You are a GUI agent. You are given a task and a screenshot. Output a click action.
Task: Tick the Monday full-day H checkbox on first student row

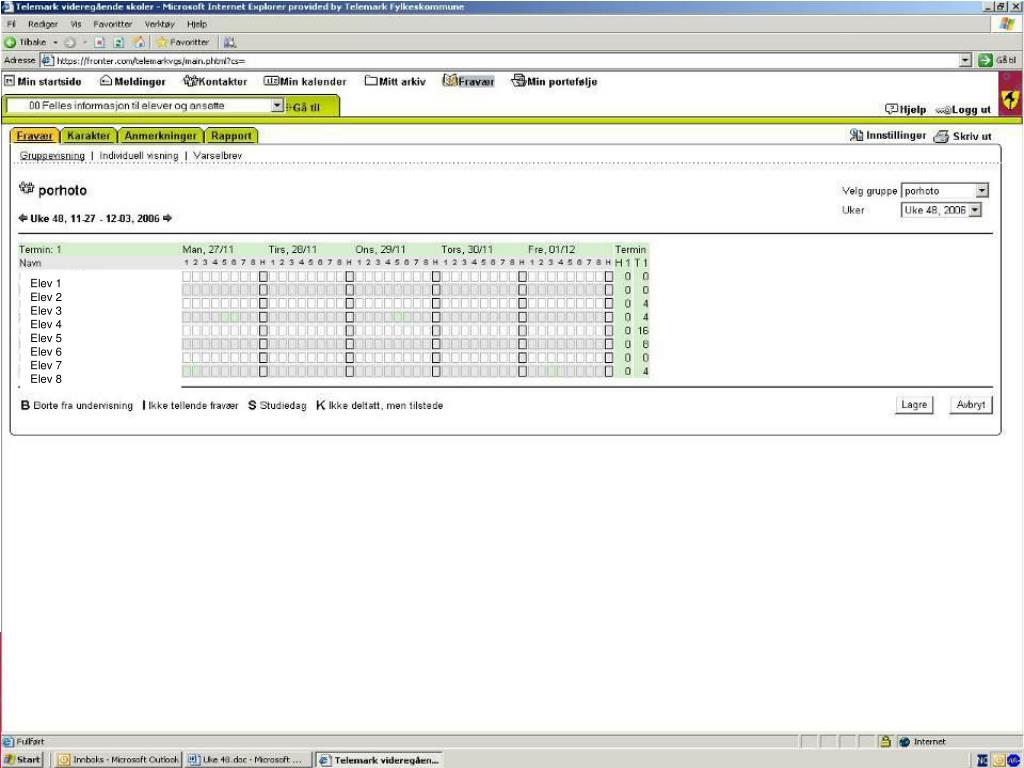pos(264,276)
